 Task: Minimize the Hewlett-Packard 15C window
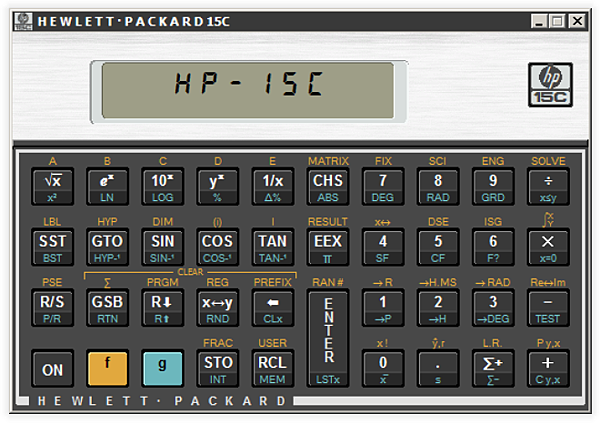[x=539, y=21]
